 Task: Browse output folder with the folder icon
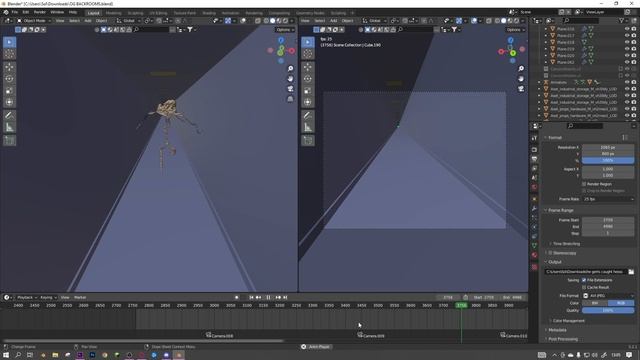tap(631, 271)
